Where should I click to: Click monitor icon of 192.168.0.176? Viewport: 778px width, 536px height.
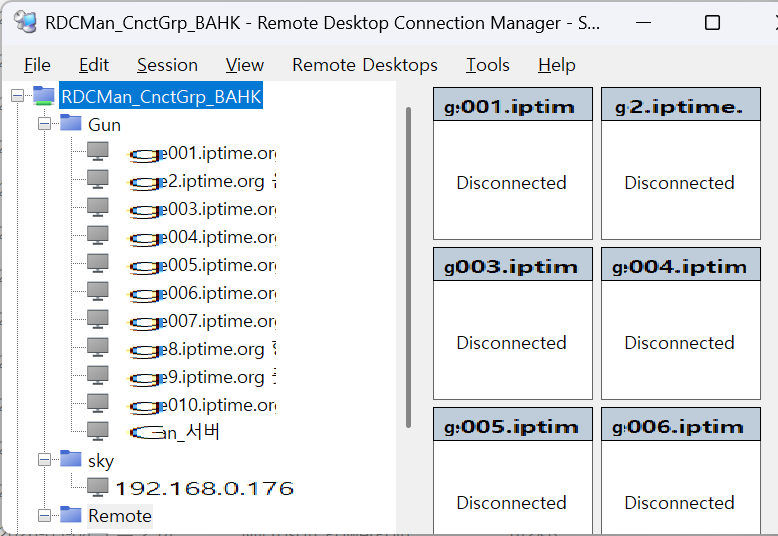pos(98,487)
